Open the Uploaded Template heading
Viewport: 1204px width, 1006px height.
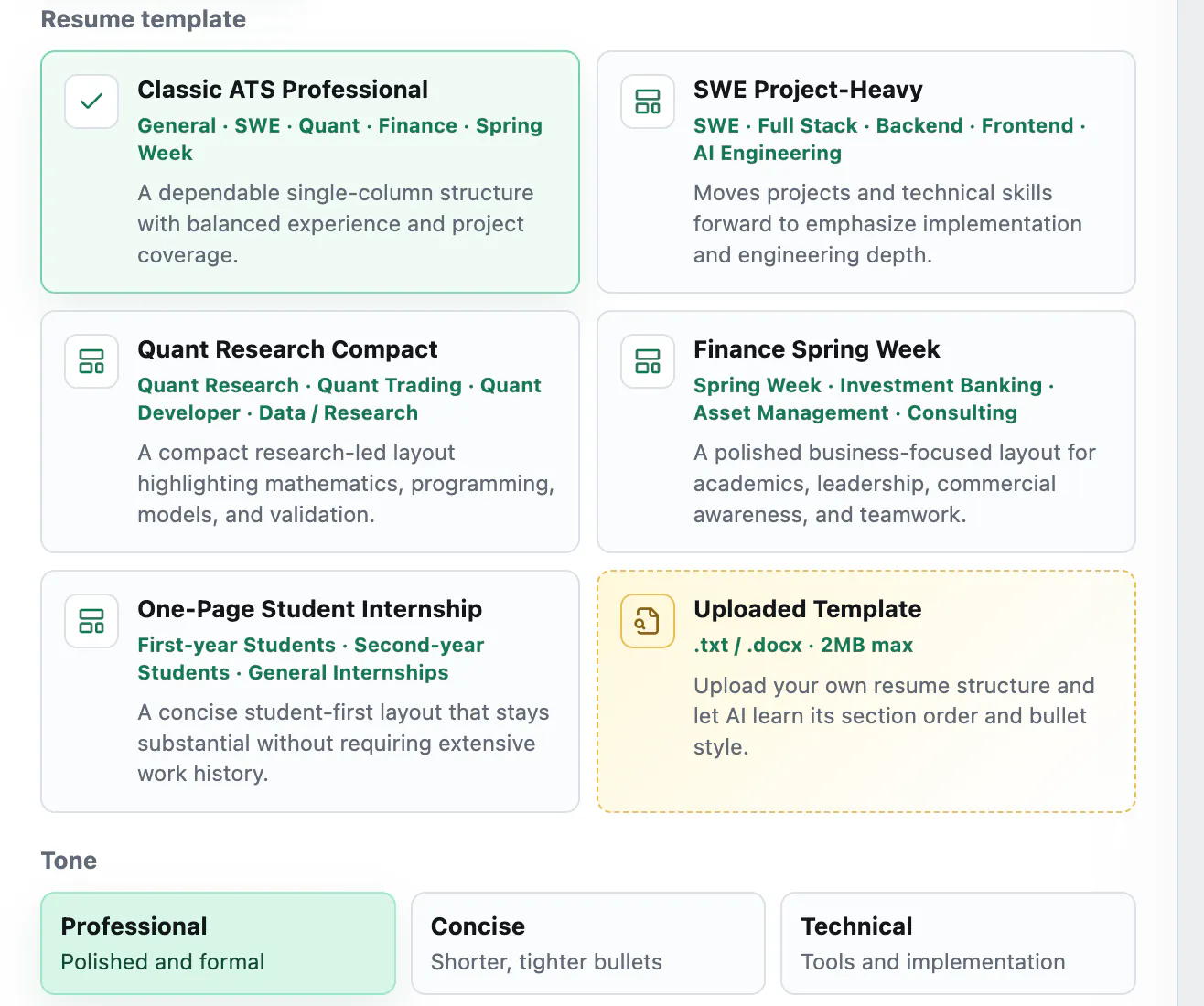click(807, 609)
